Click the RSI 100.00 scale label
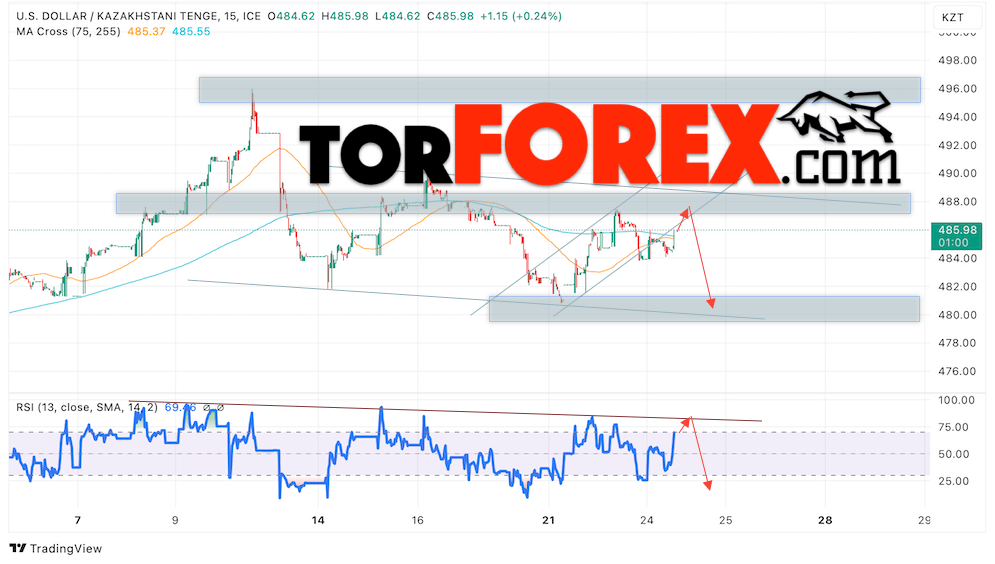 click(956, 400)
